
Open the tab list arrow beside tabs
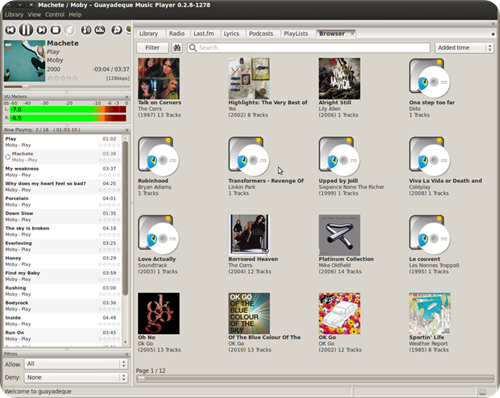pos(493,34)
